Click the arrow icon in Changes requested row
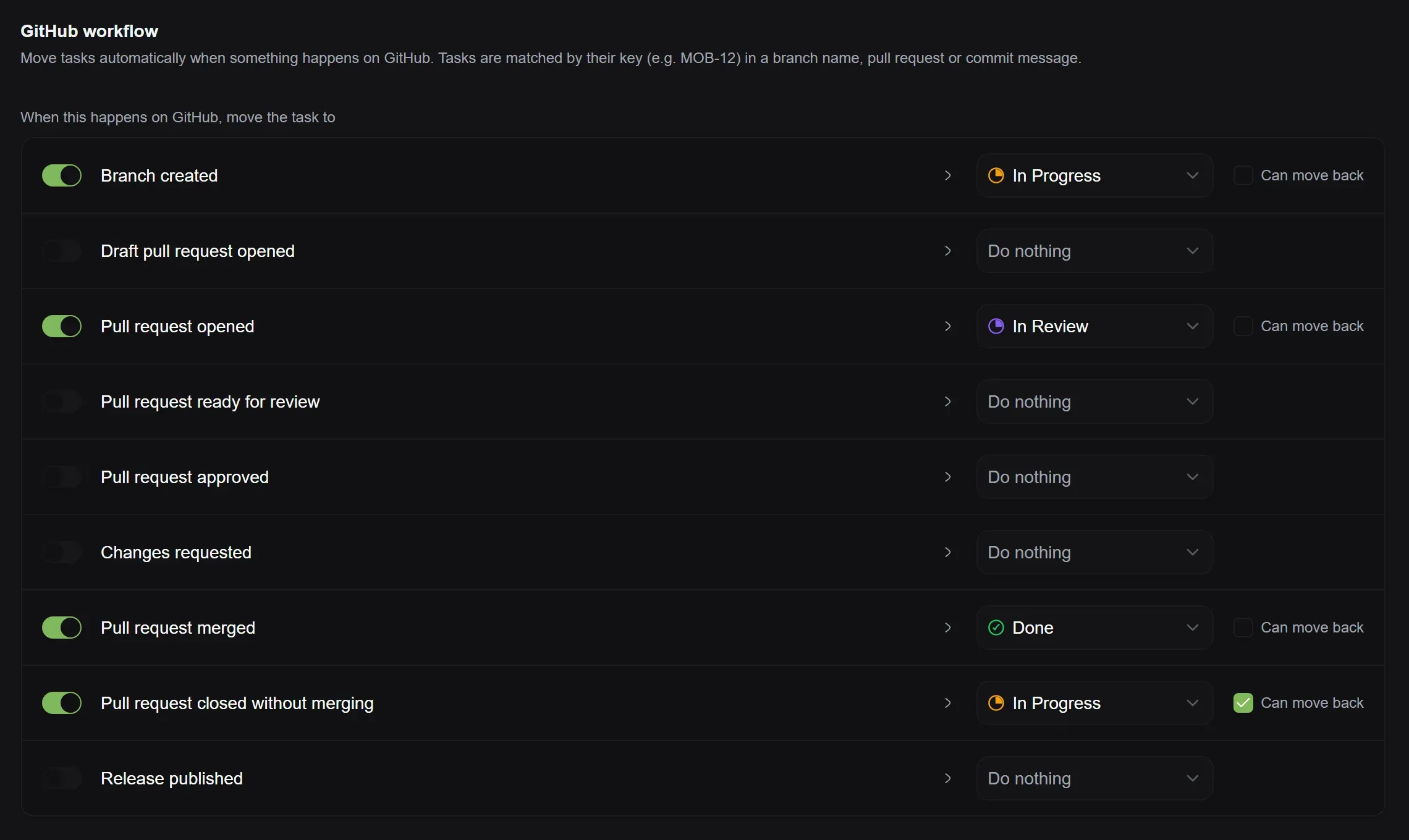Viewport: 1409px width, 840px height. (948, 552)
